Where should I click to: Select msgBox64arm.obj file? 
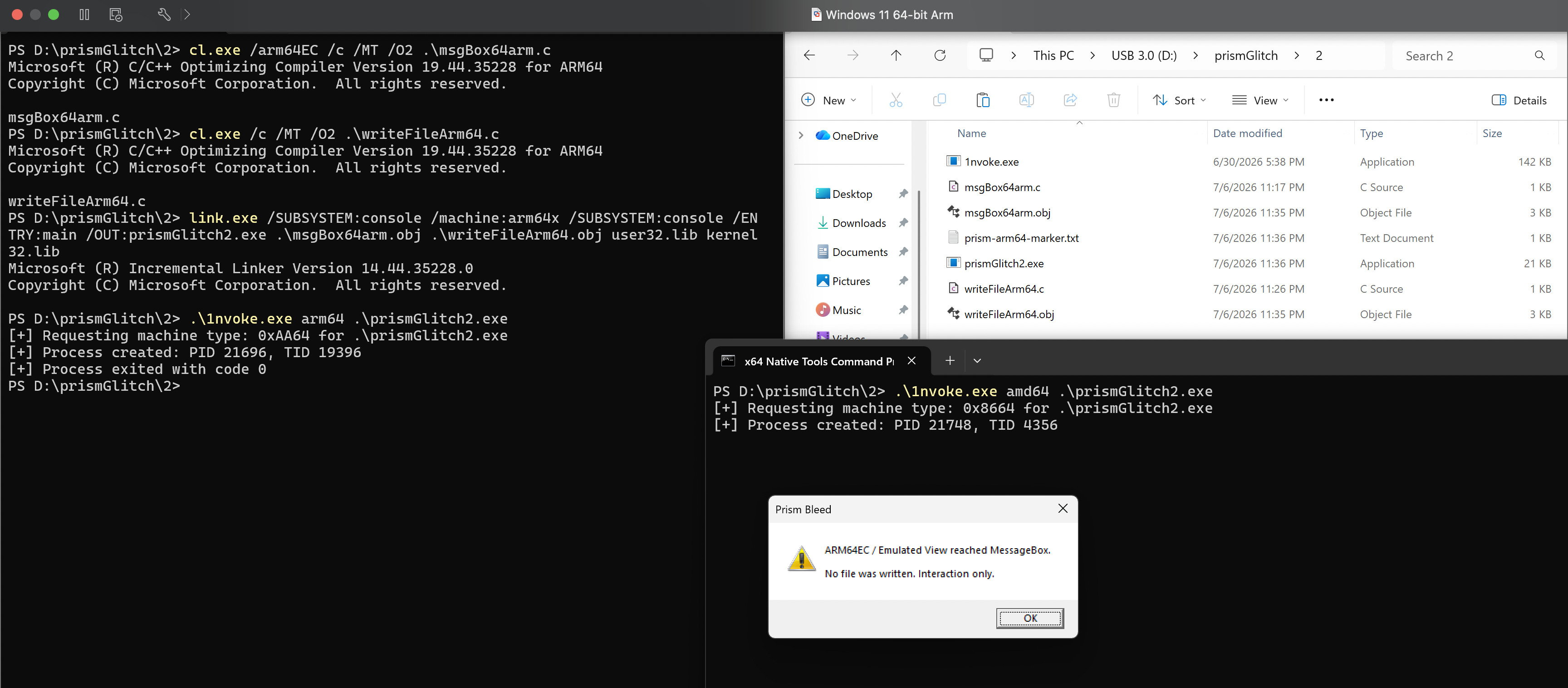tap(1248, 213)
